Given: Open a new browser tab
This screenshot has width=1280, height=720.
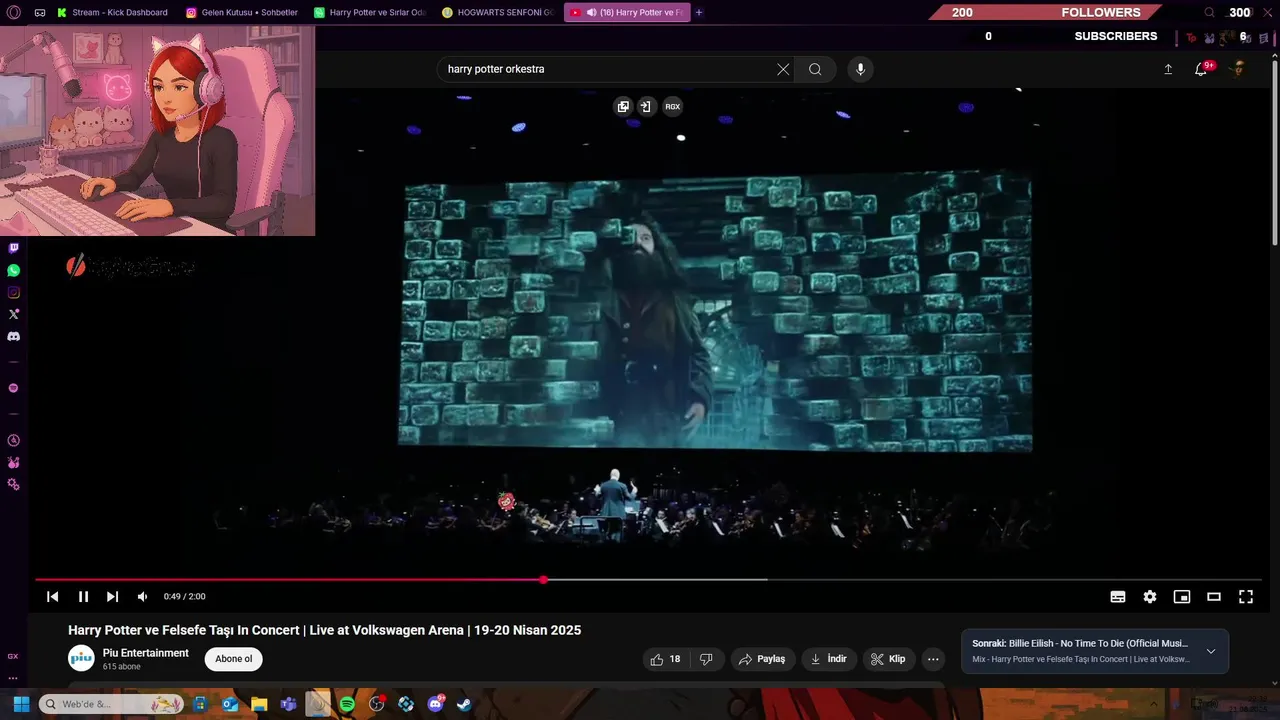Looking at the screenshot, I should tap(699, 12).
